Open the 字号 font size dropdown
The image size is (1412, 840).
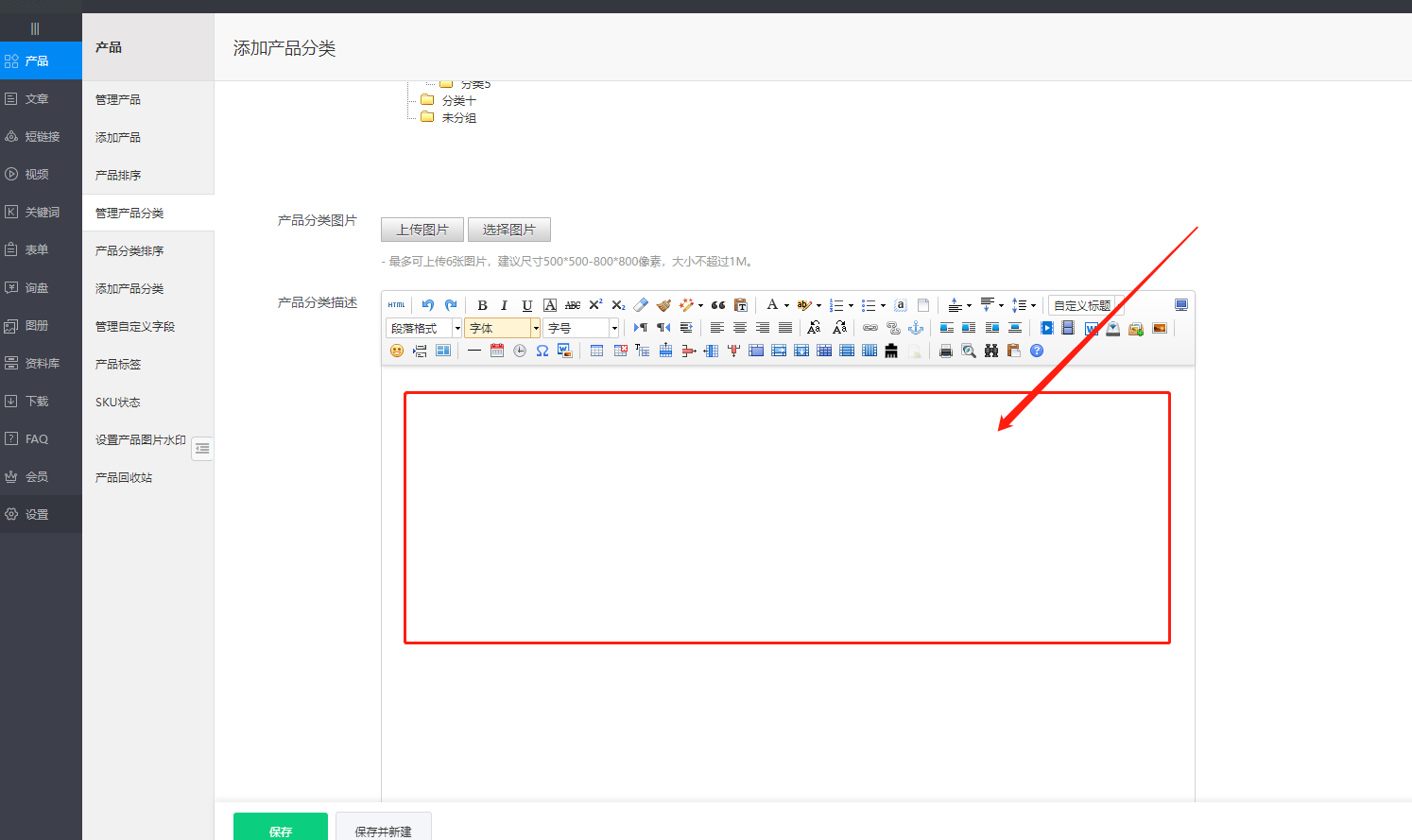(580, 328)
